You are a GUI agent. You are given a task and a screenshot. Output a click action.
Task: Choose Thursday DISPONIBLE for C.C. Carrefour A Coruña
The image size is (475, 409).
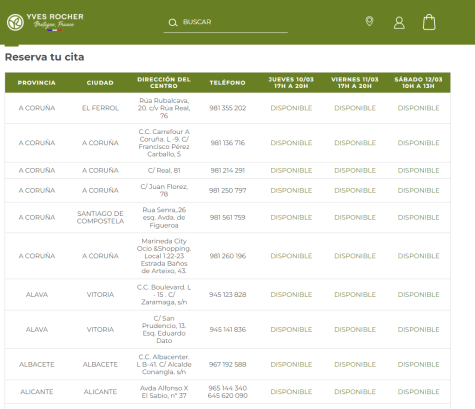click(x=291, y=143)
